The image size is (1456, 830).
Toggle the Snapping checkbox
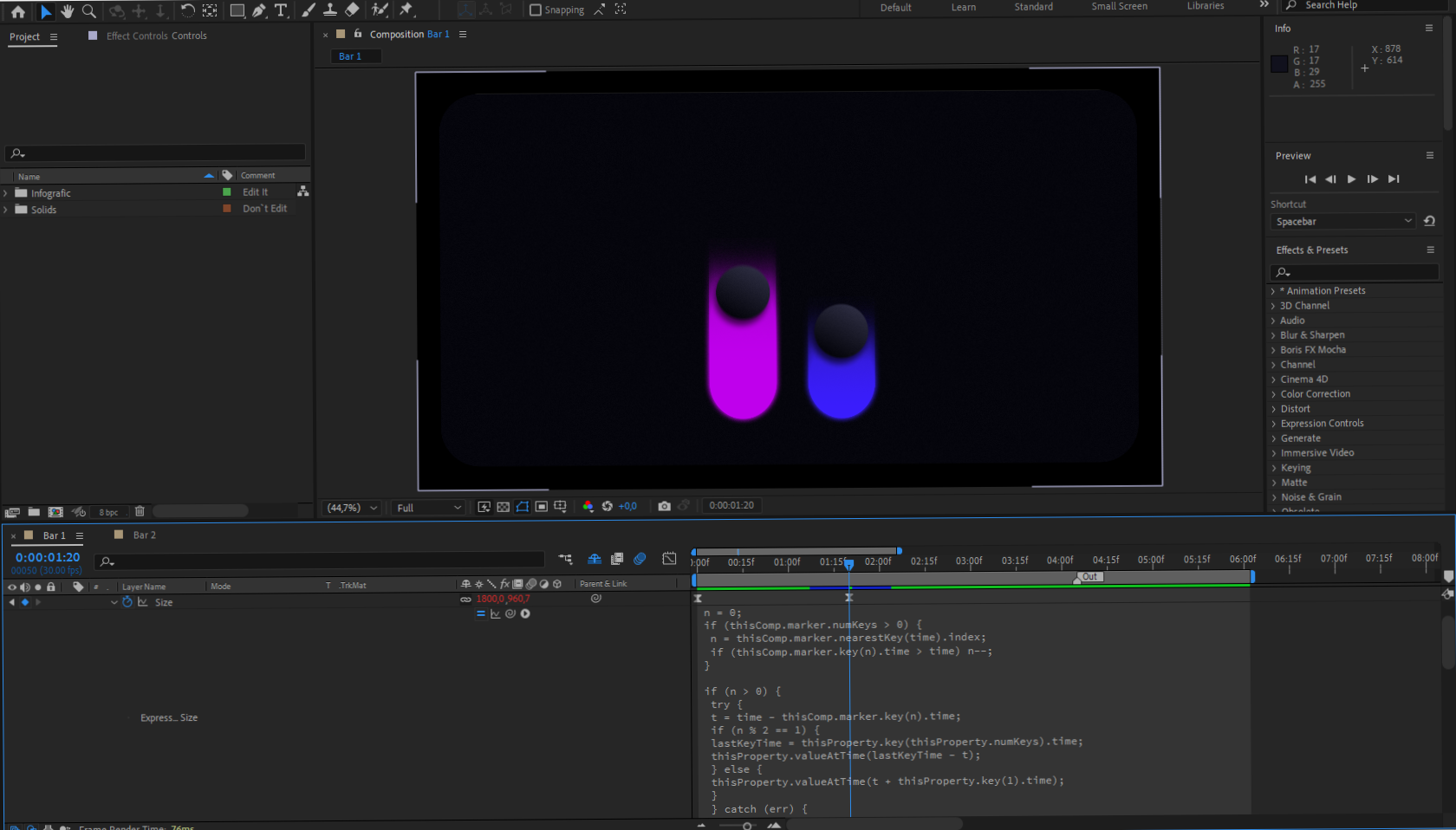click(x=536, y=10)
